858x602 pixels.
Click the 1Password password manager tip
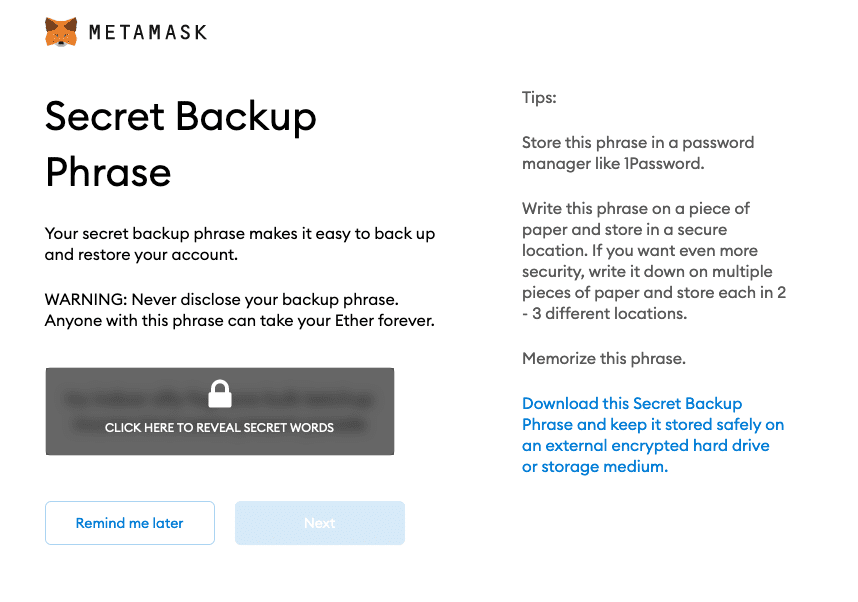pyautogui.click(x=638, y=153)
